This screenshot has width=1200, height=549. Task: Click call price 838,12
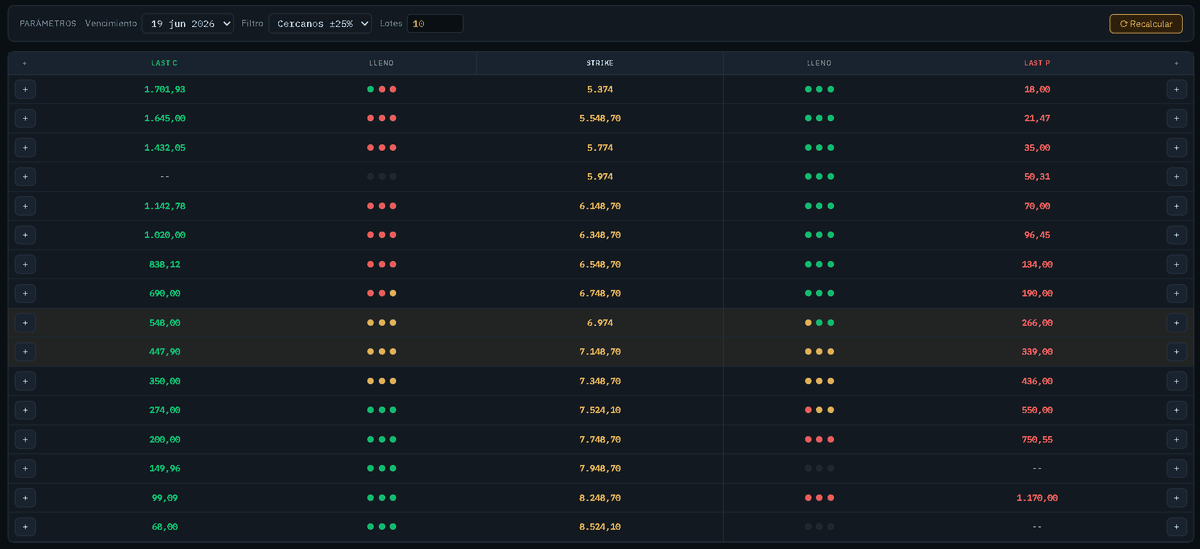coord(164,264)
